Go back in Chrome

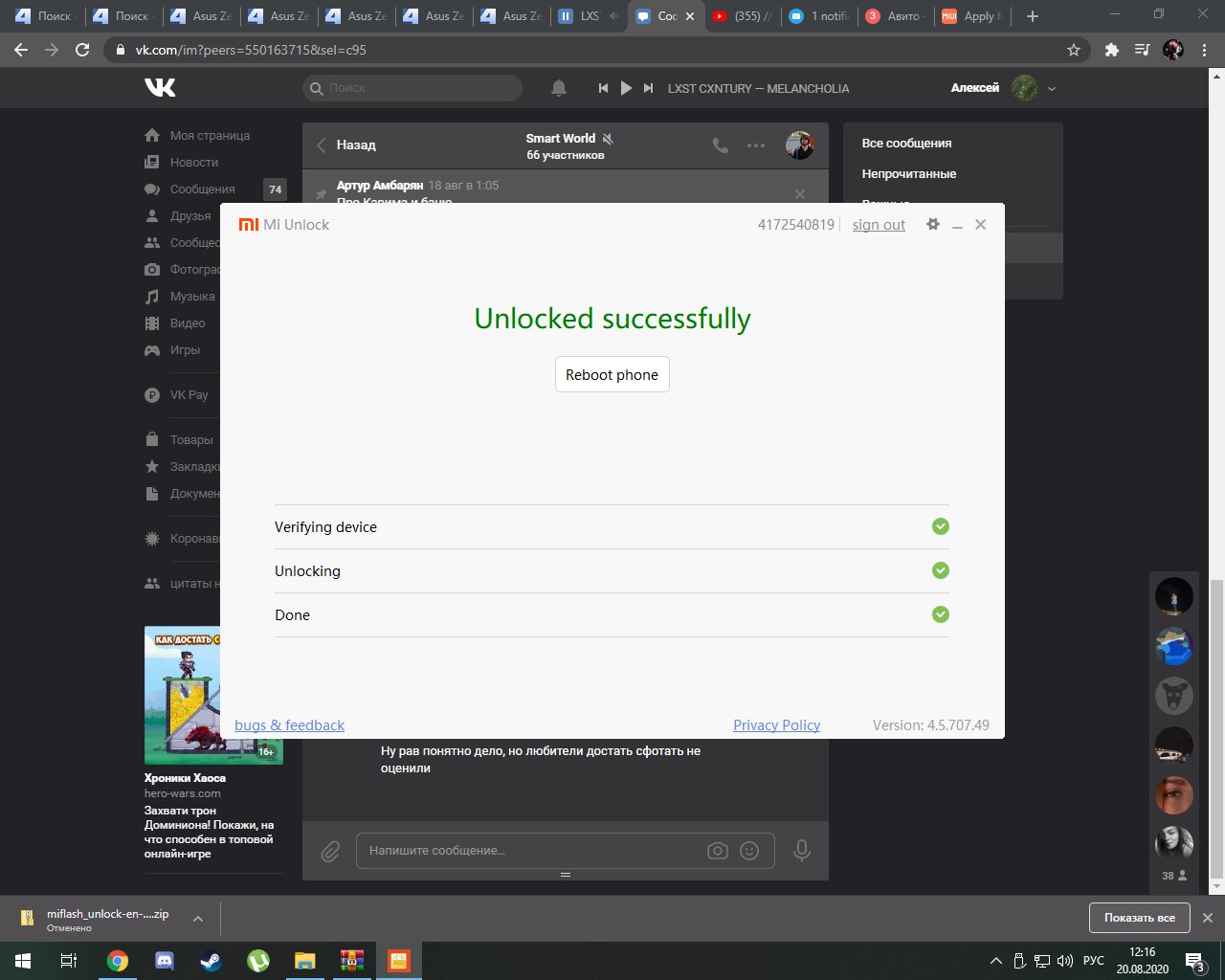21,50
